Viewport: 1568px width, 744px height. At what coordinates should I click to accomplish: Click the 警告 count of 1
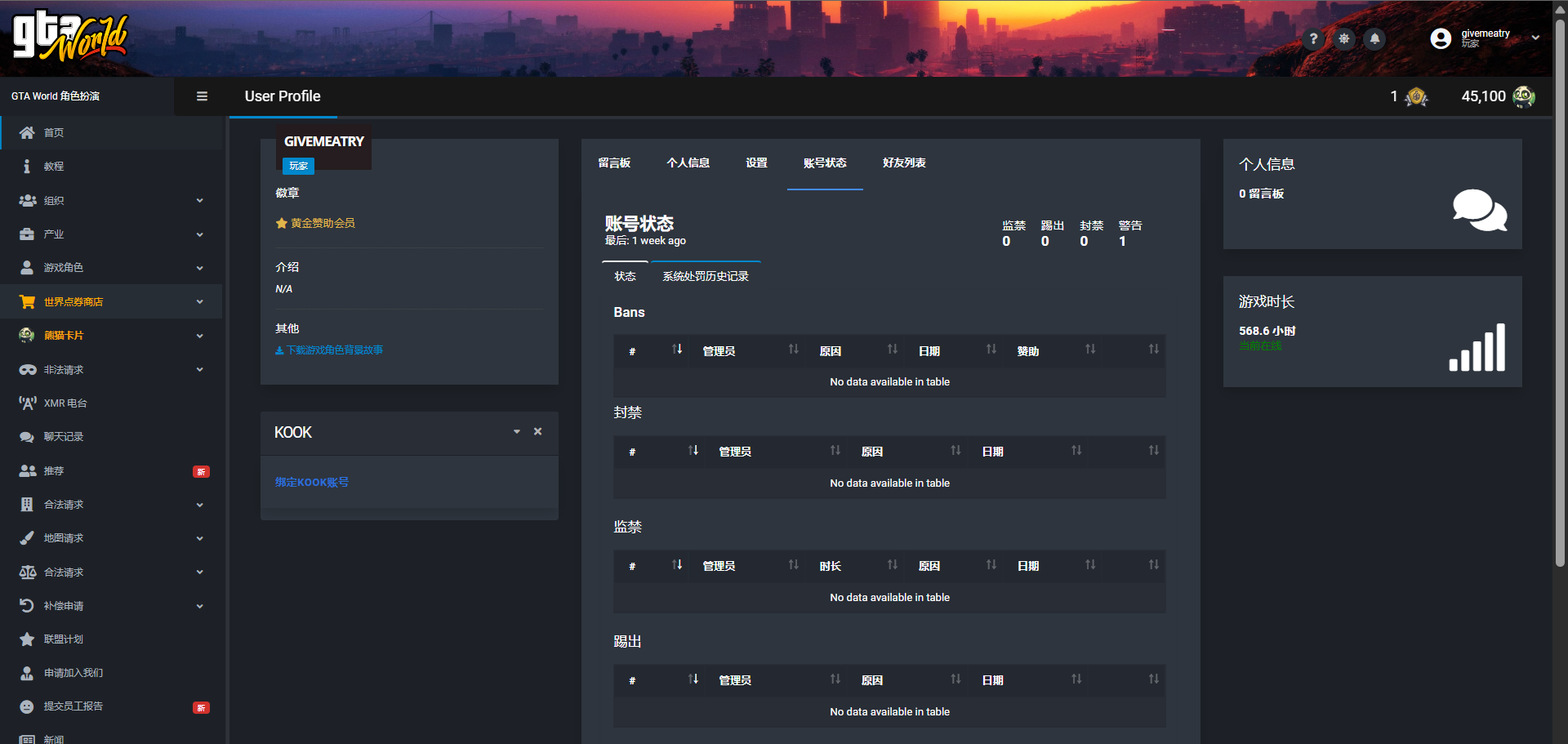point(1122,241)
